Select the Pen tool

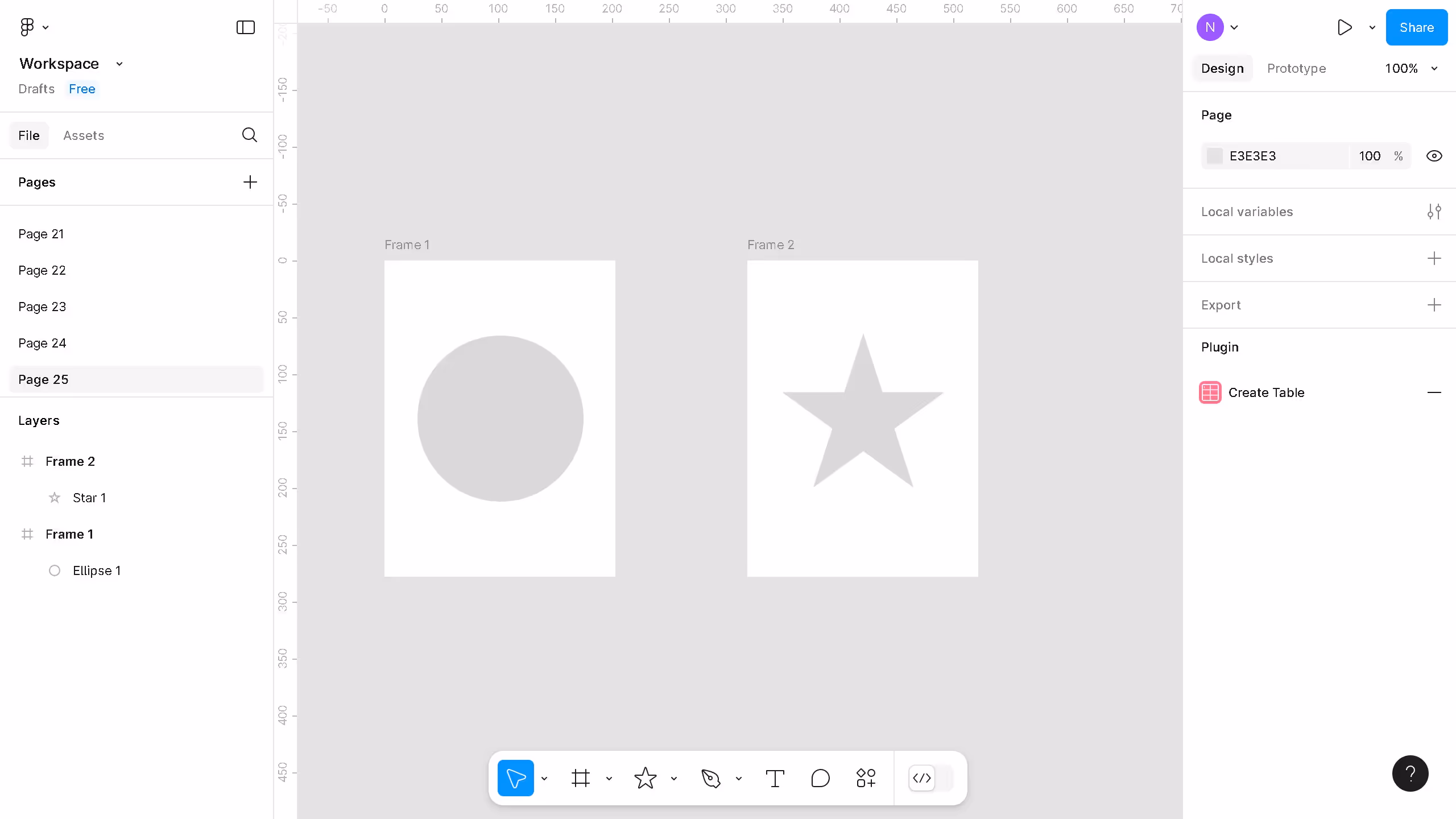click(710, 778)
